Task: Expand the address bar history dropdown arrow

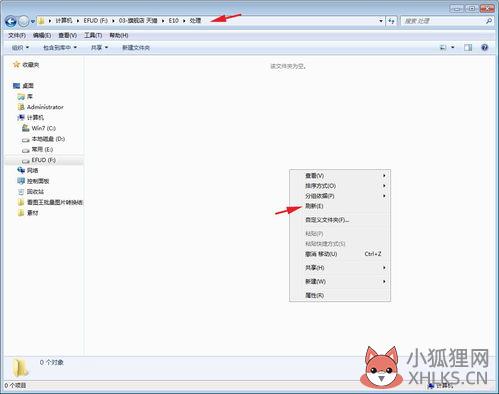Action: (x=381, y=21)
